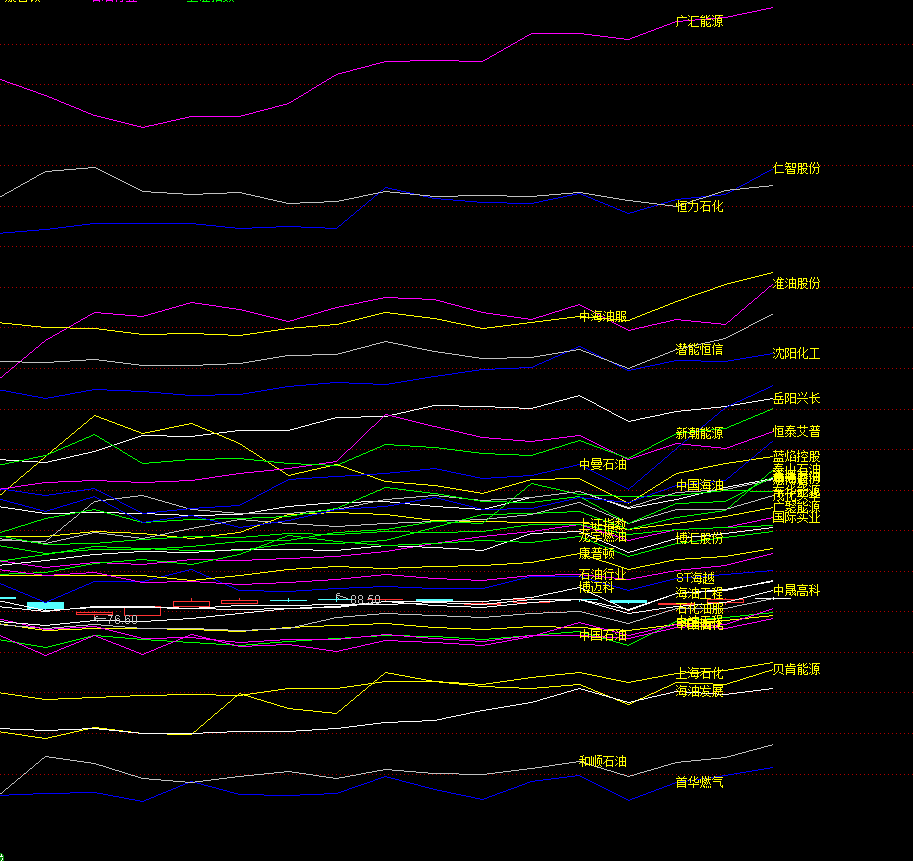Click the 国际实业 label
This screenshot has height=861, width=913.
coord(796,517)
